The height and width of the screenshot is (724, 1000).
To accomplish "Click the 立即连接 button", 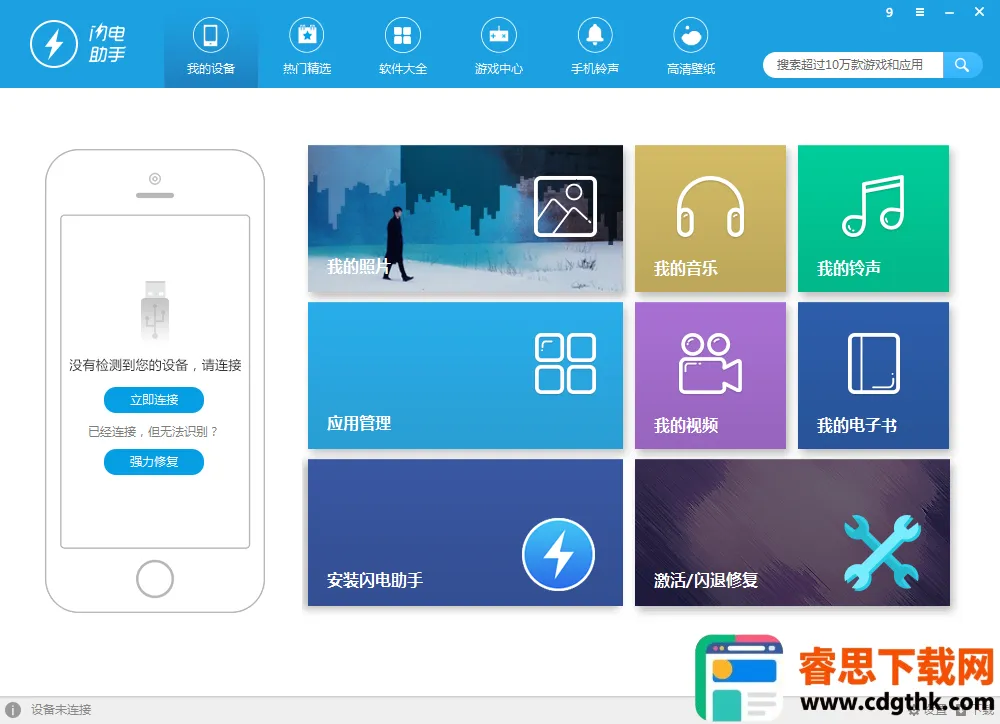I will coord(154,400).
